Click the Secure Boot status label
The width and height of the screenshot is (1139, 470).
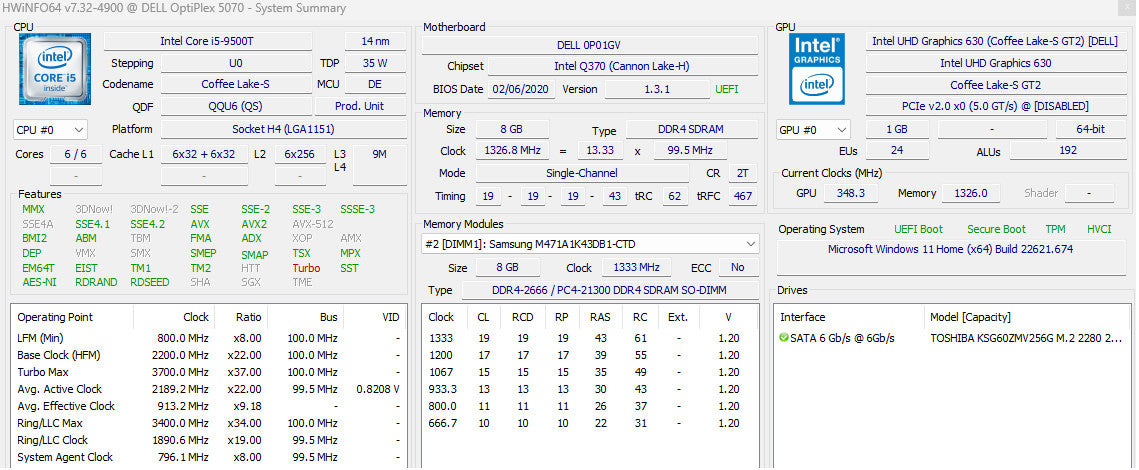pos(997,229)
